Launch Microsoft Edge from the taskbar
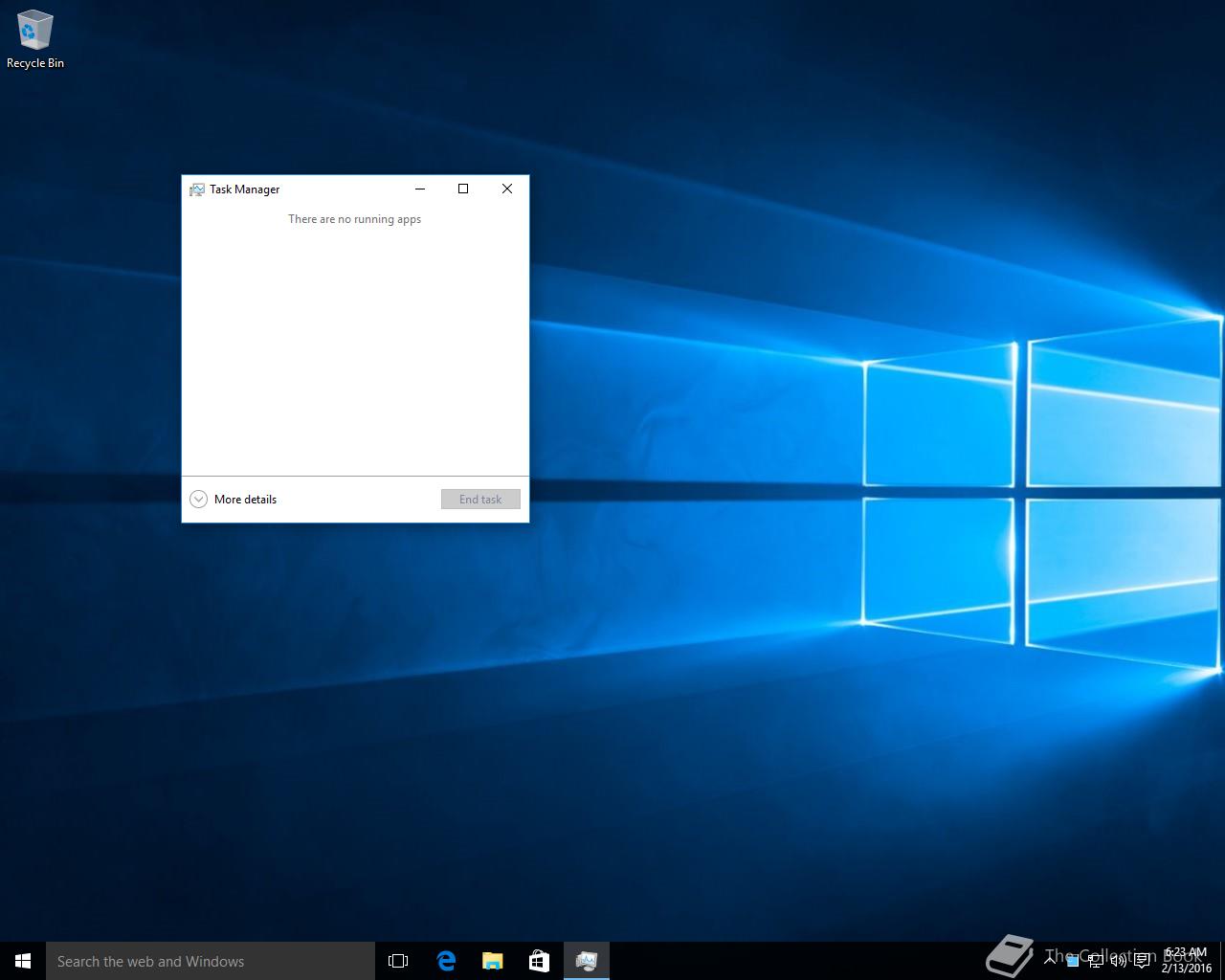This screenshot has width=1225, height=980. coord(445,961)
